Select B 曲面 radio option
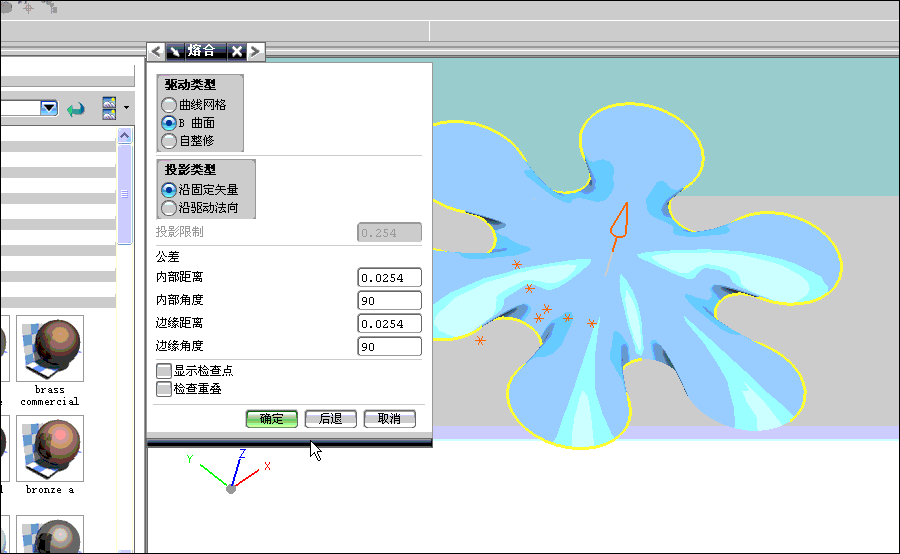900x554 pixels. coord(188,123)
